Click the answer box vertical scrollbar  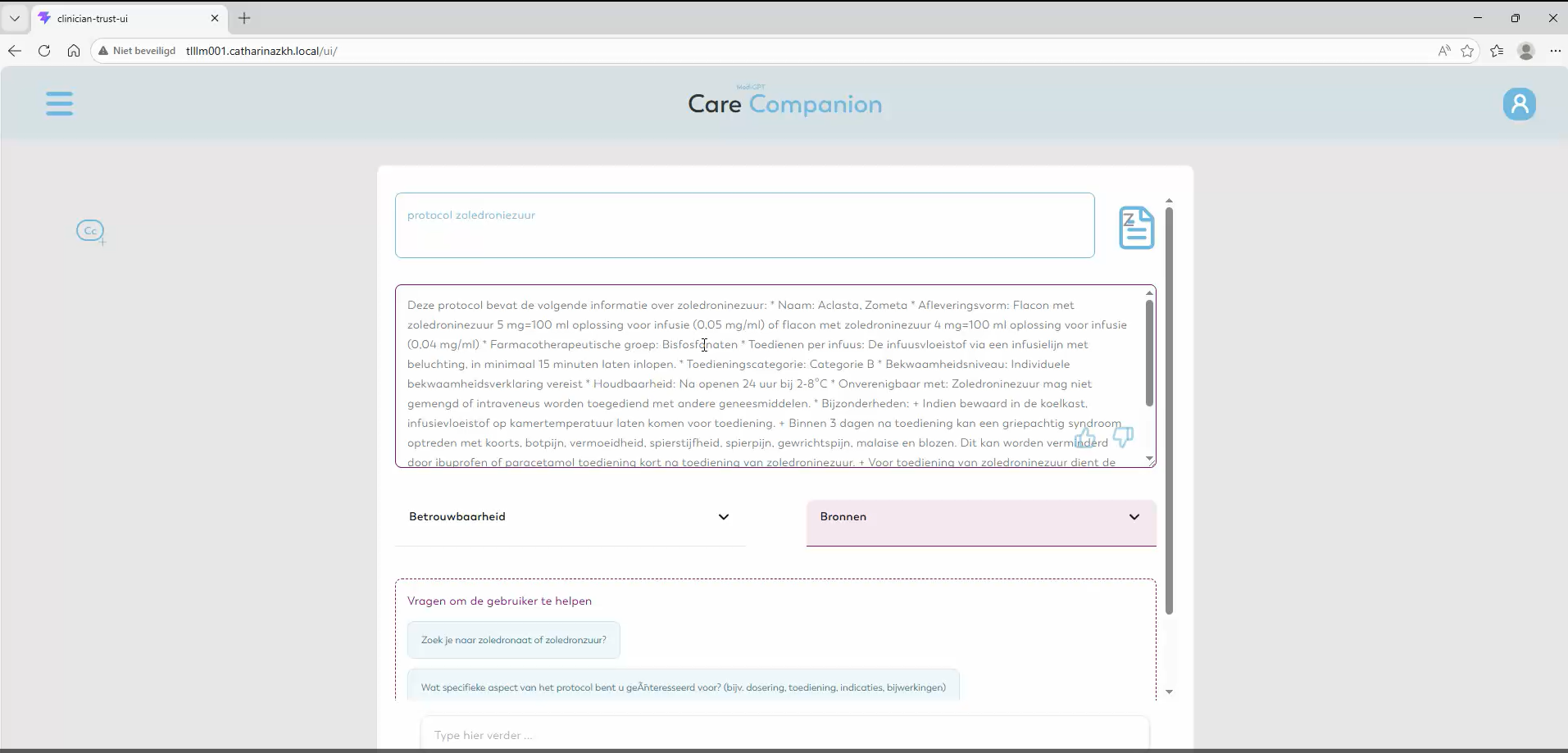click(x=1149, y=353)
